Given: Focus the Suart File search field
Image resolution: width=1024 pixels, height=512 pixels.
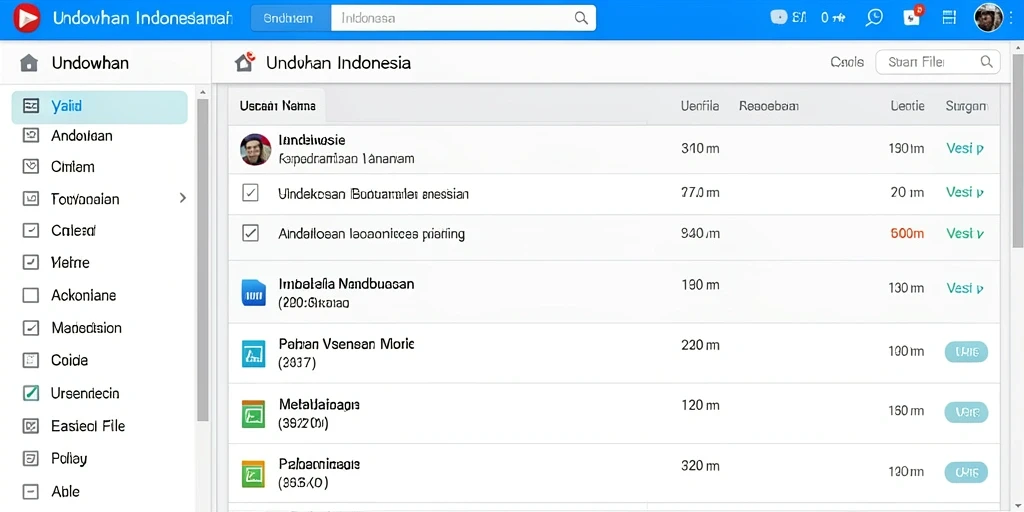Looking at the screenshot, I should (x=937, y=62).
